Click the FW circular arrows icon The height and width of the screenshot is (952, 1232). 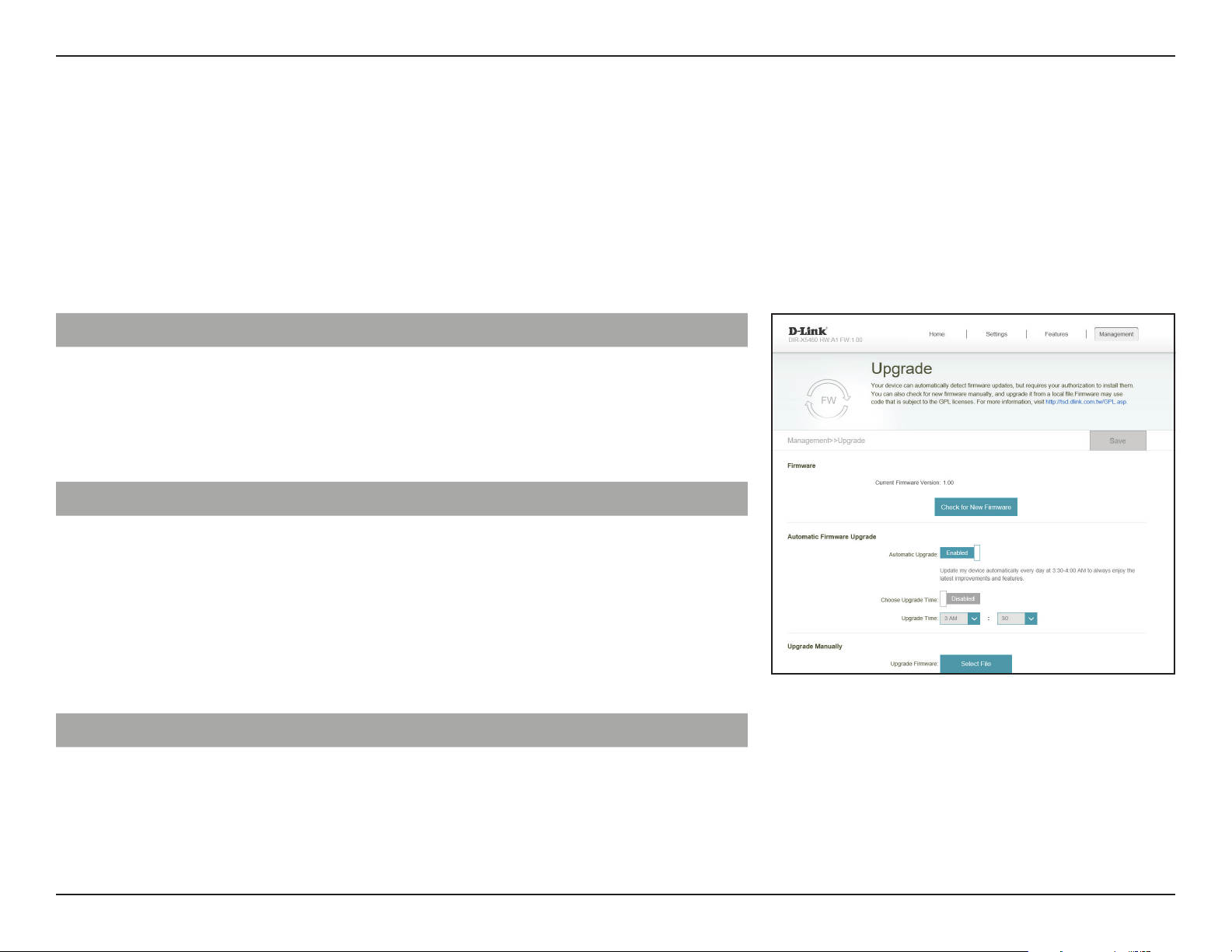tap(829, 399)
